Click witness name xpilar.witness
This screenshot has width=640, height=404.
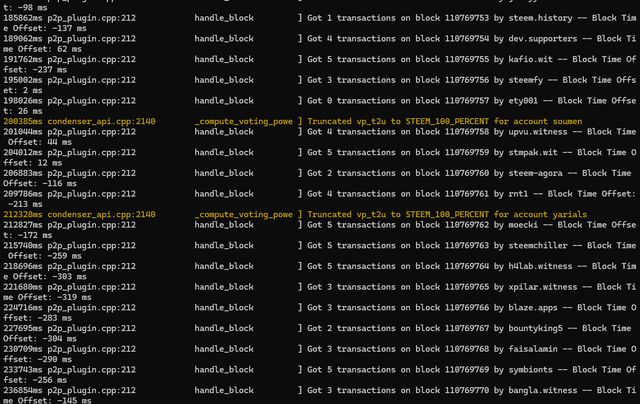click(x=542, y=287)
